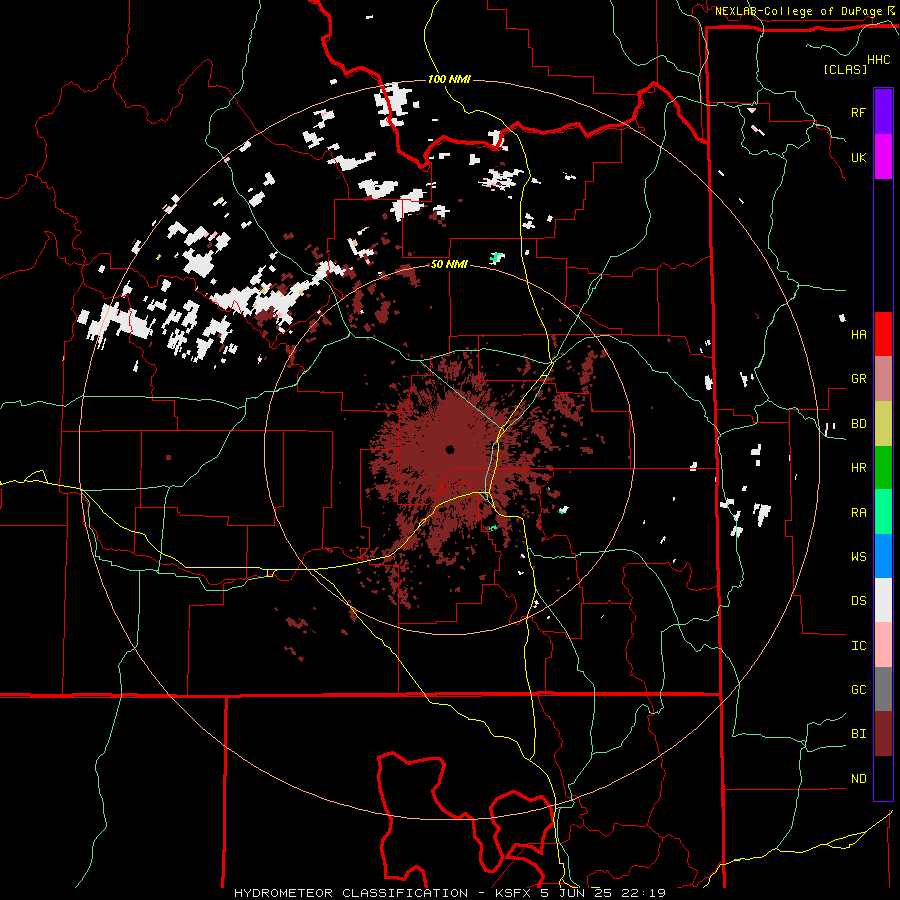900x900 pixels.
Task: Click the HR legend label
Action: (x=858, y=468)
